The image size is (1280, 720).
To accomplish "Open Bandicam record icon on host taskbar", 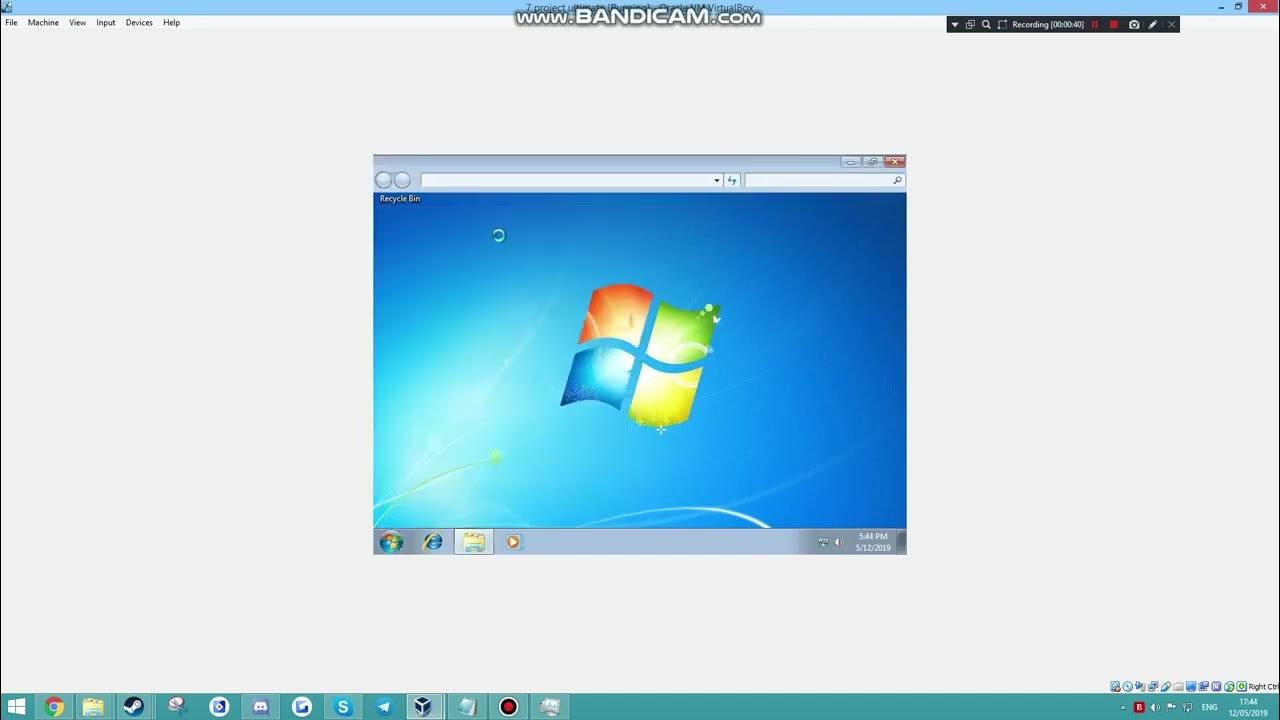I will [x=508, y=707].
